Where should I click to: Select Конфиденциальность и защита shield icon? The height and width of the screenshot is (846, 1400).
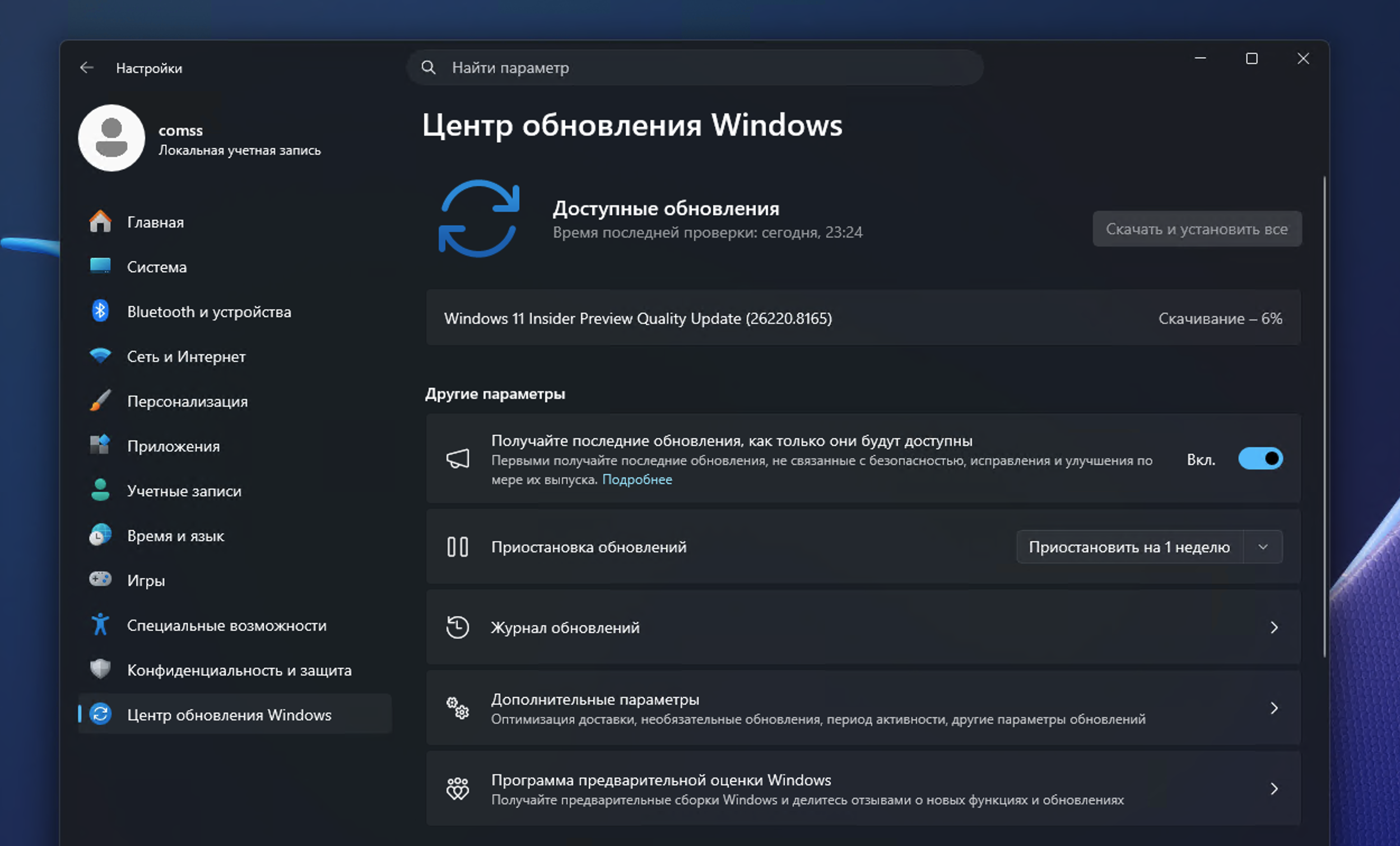(x=101, y=670)
